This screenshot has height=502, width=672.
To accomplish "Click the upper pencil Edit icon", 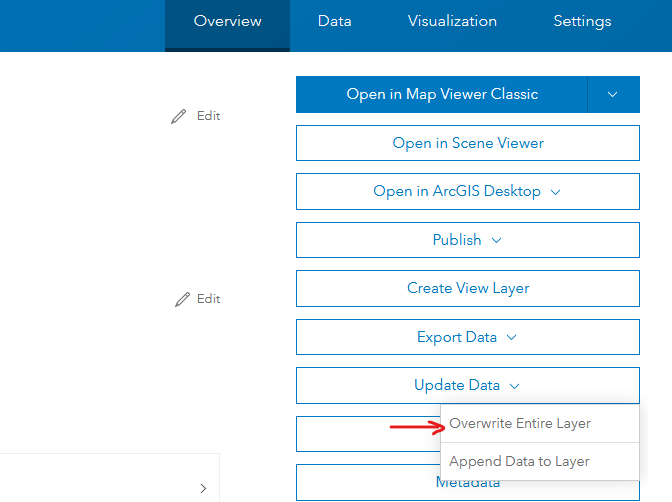I will pos(179,116).
